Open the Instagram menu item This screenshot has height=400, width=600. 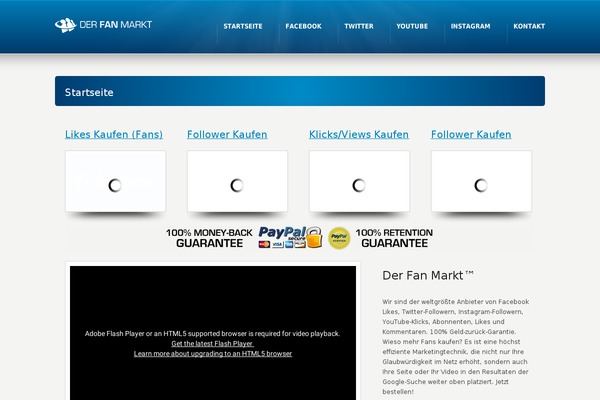tap(470, 26)
